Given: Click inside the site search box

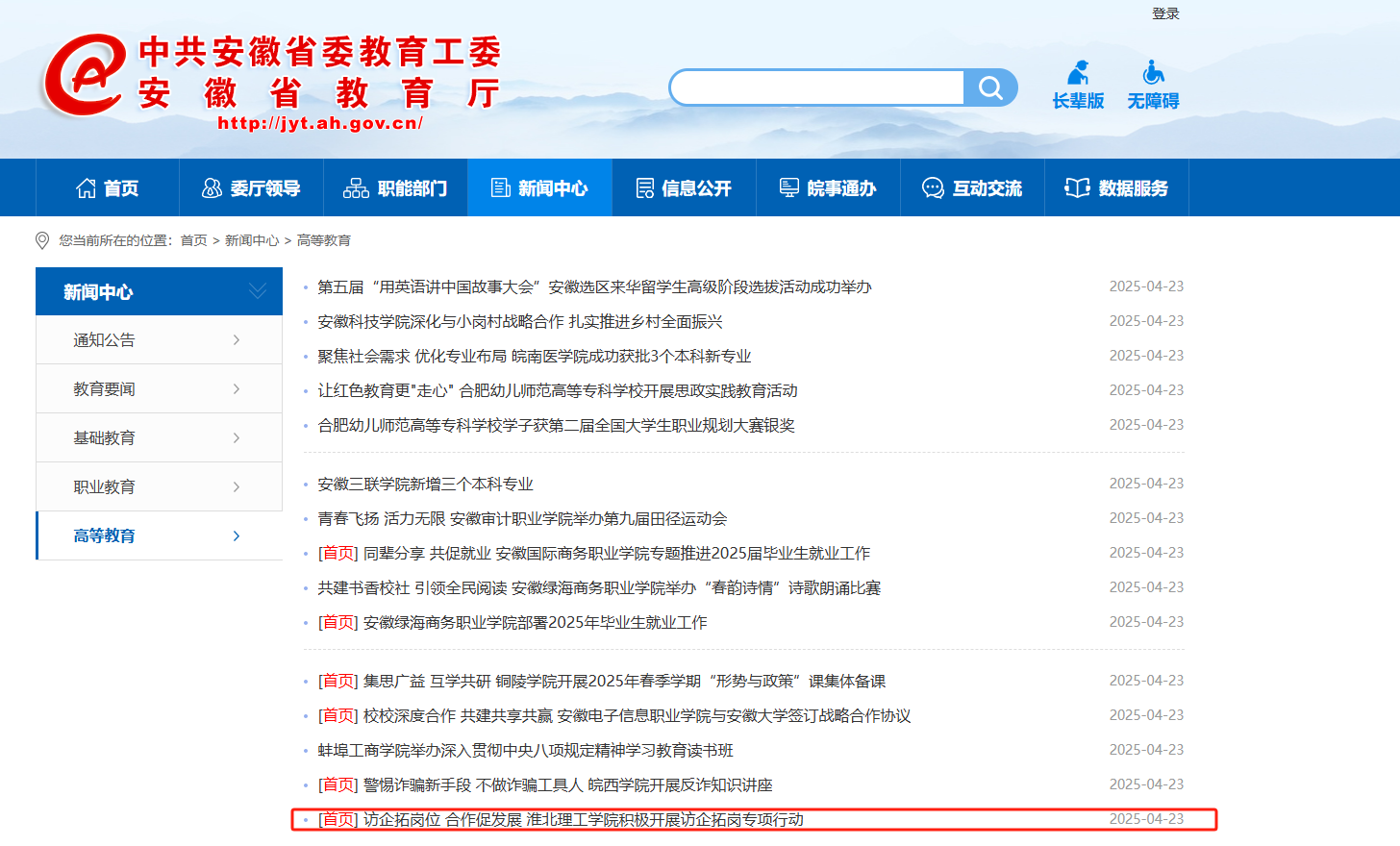Looking at the screenshot, I should pos(817,88).
